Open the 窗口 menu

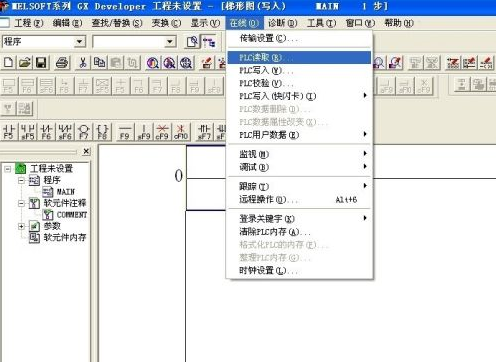(x=360, y=23)
